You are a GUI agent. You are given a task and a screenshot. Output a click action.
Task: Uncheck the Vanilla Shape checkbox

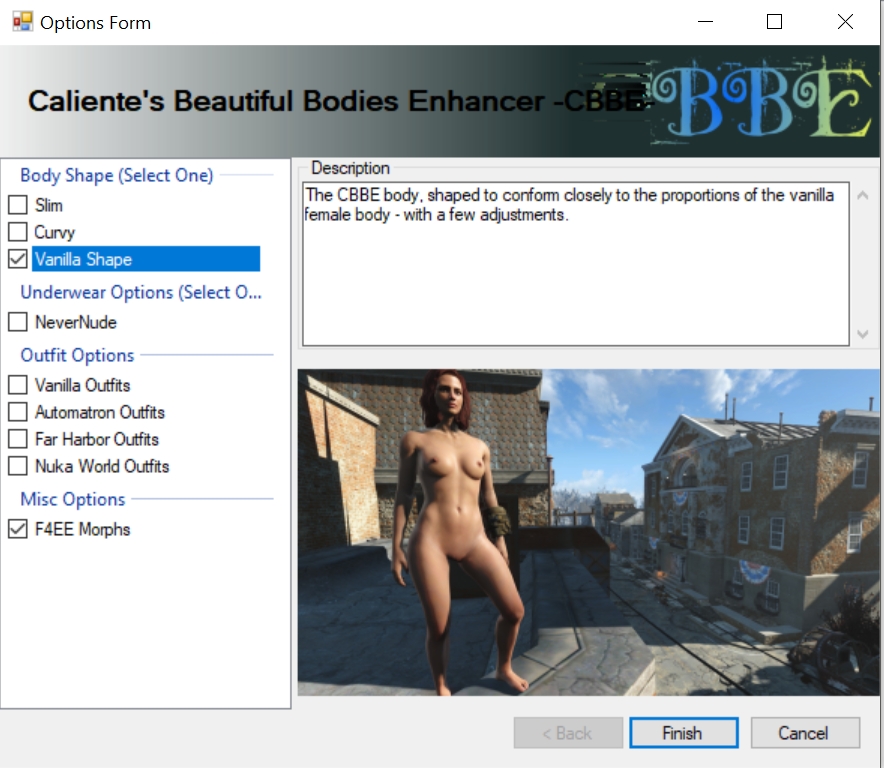coord(17,259)
